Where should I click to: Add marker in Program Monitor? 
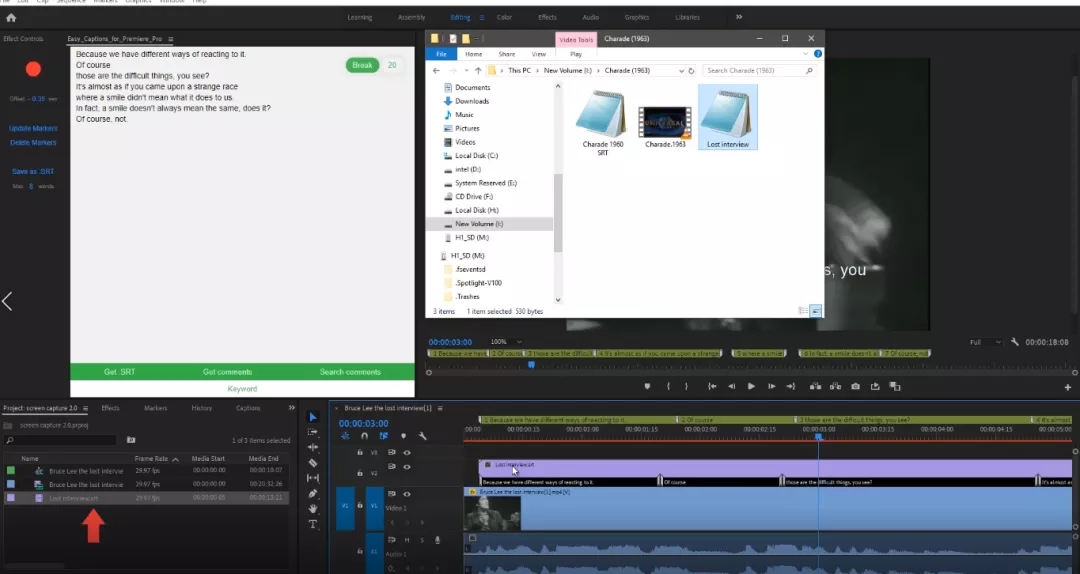click(647, 387)
